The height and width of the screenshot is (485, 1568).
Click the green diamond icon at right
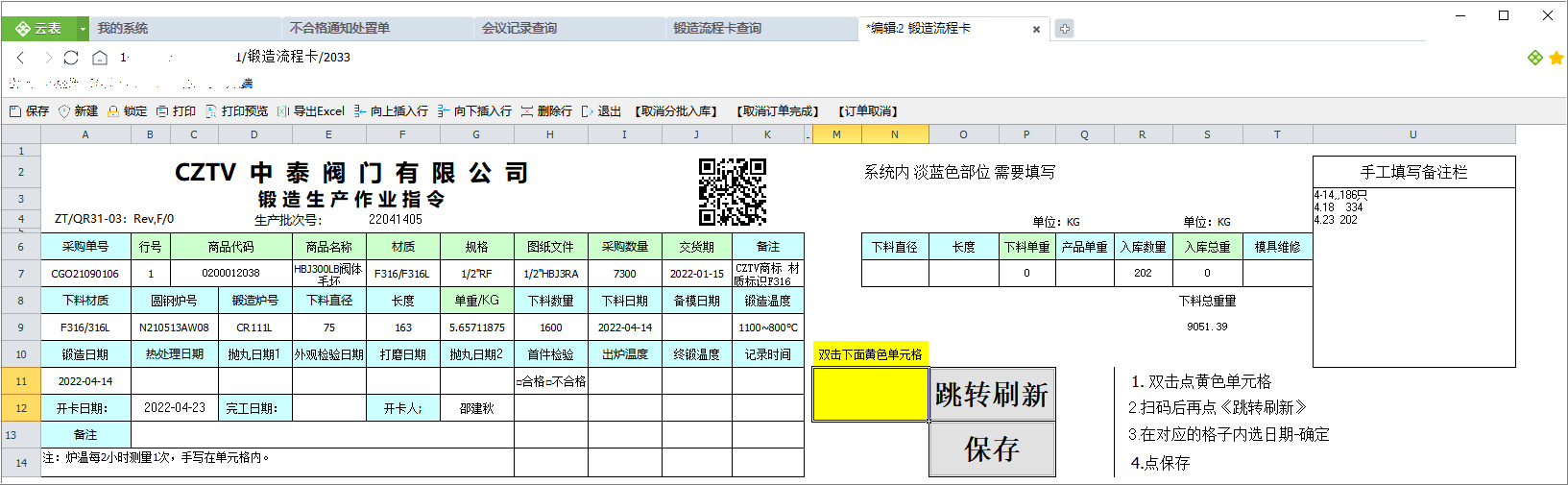[1535, 58]
